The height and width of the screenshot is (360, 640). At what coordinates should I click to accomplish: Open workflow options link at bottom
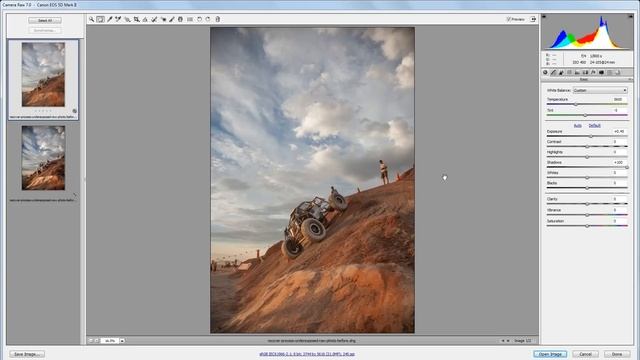[x=307, y=354]
